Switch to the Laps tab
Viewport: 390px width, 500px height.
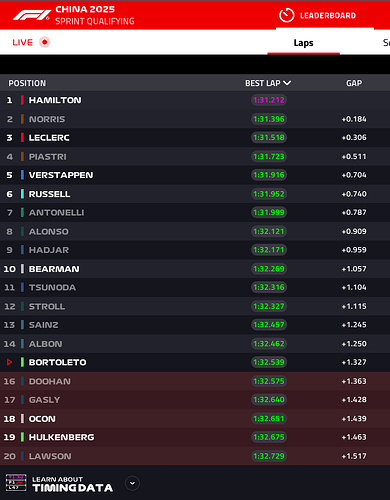[303, 43]
